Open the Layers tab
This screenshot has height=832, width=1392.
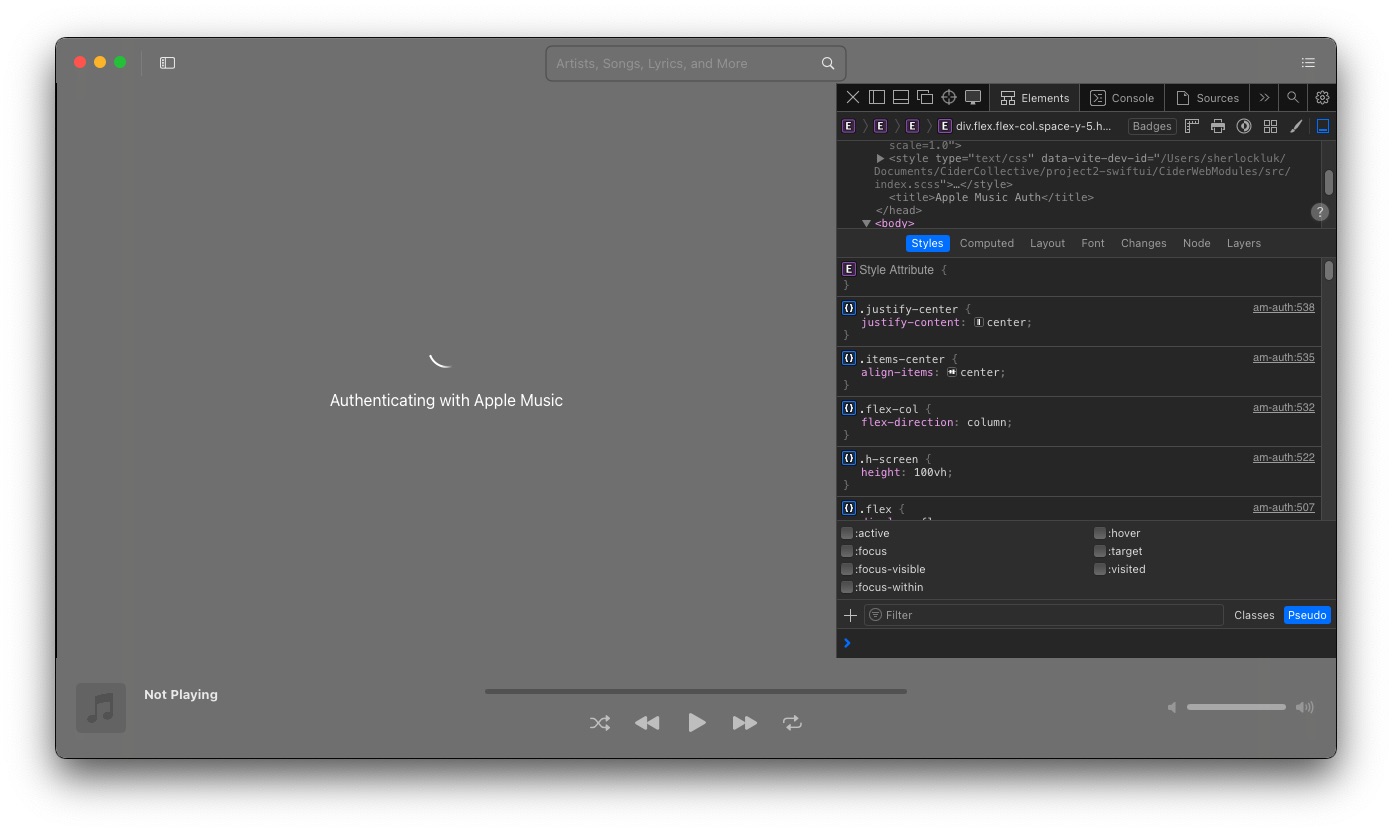click(1244, 243)
